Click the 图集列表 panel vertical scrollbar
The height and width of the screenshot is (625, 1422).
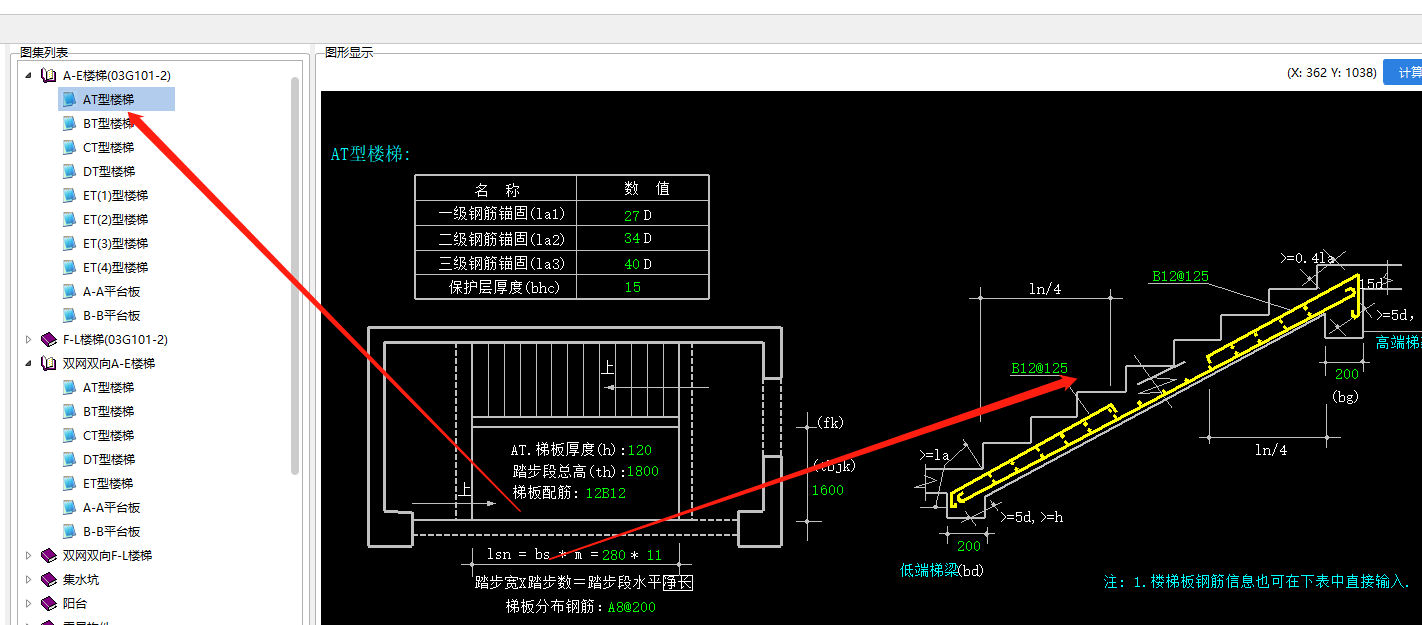pyautogui.click(x=295, y=275)
